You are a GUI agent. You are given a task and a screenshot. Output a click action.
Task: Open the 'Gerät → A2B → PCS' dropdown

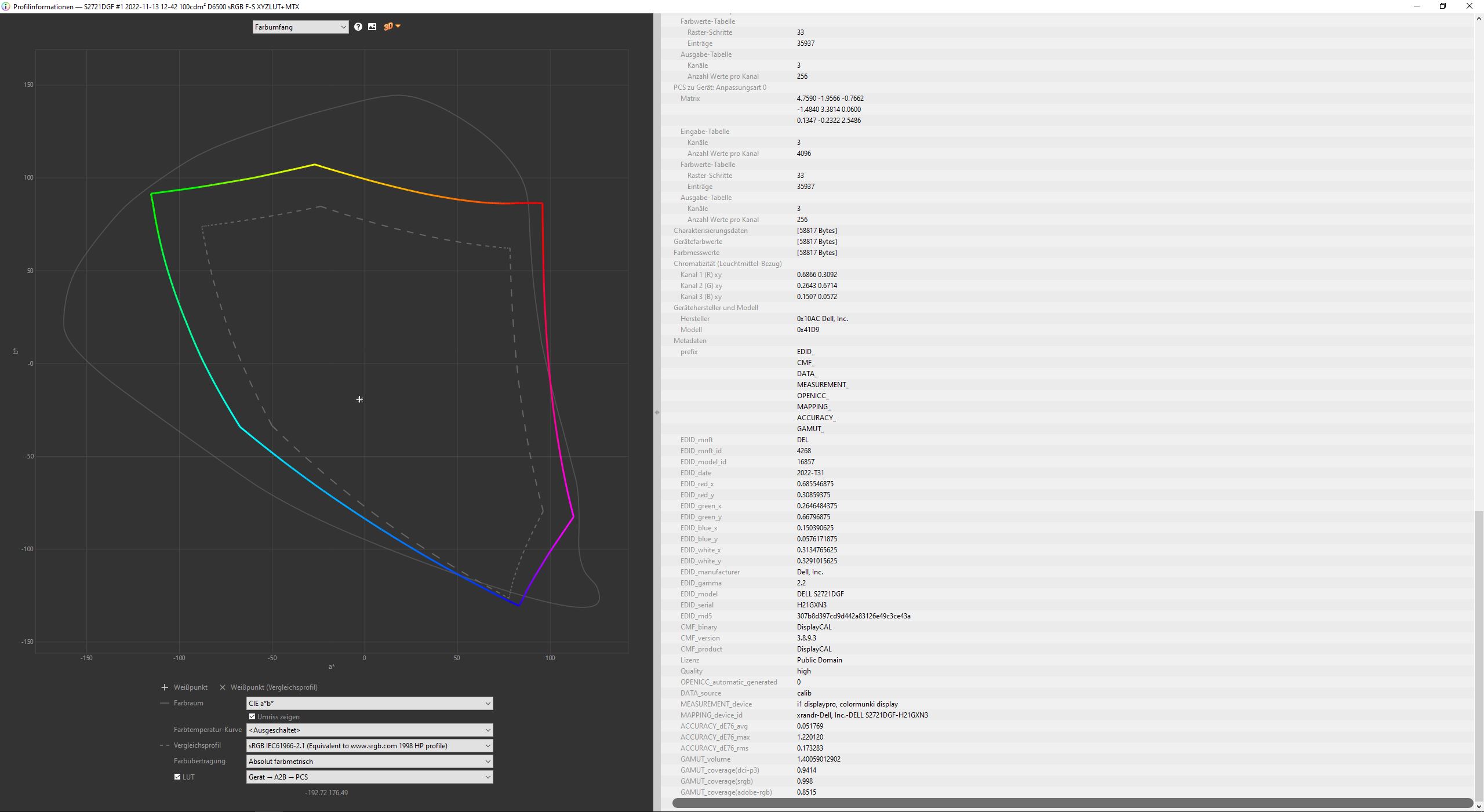click(x=369, y=777)
